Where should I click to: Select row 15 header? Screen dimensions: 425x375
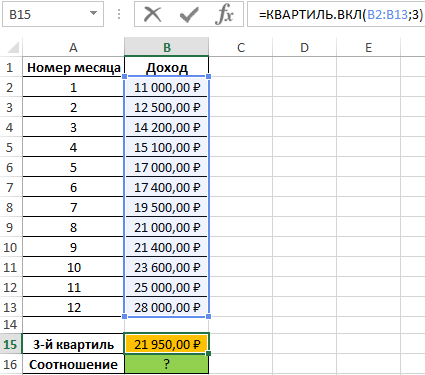point(10,344)
